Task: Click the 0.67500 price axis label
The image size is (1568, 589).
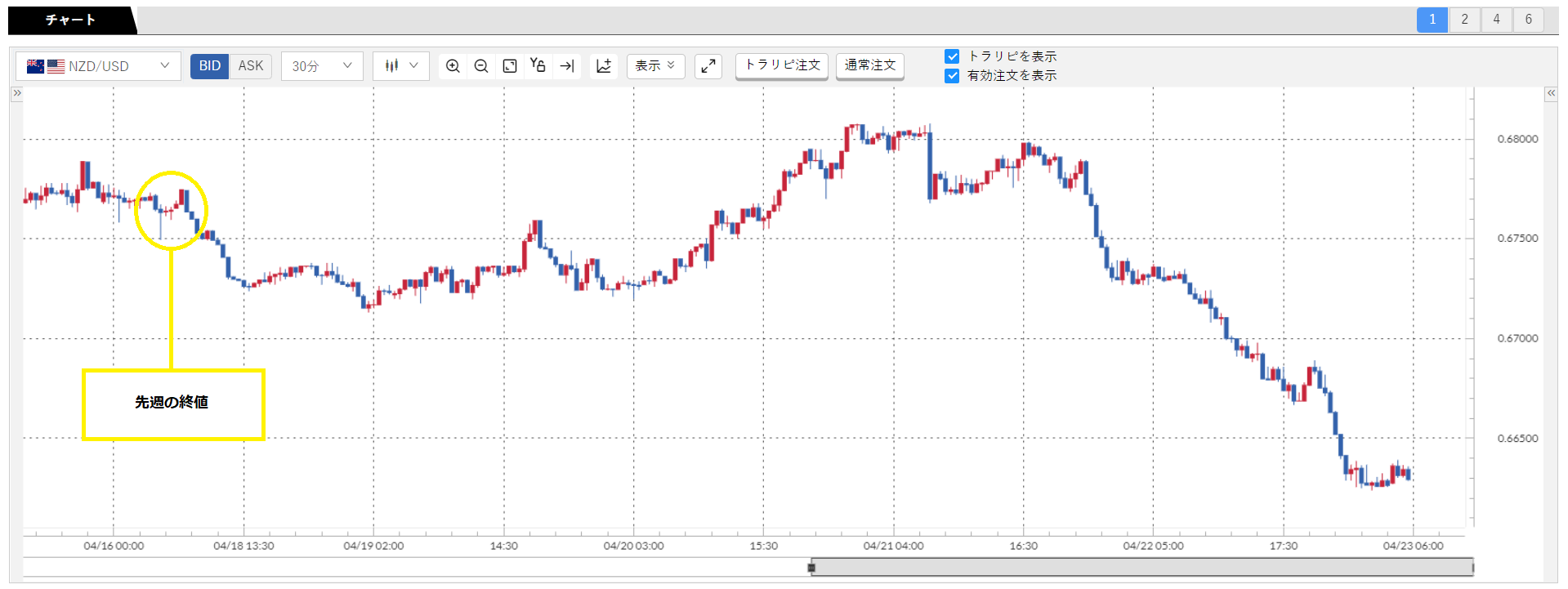Action: (x=1517, y=239)
